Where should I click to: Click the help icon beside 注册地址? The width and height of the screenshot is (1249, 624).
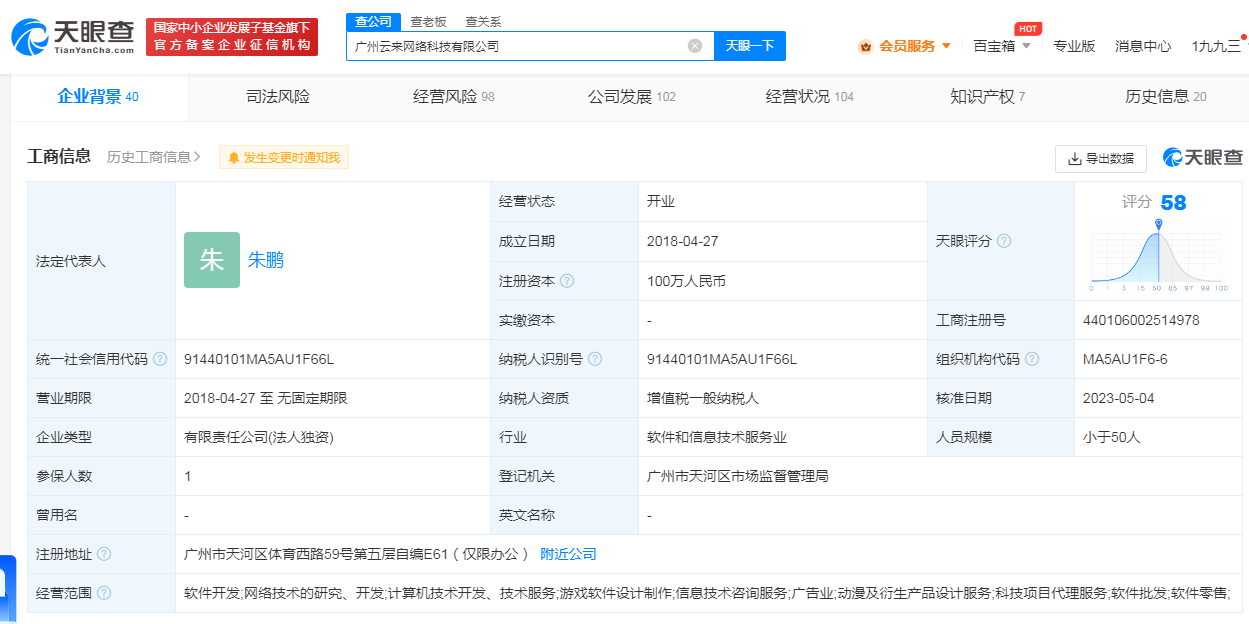click(104, 554)
